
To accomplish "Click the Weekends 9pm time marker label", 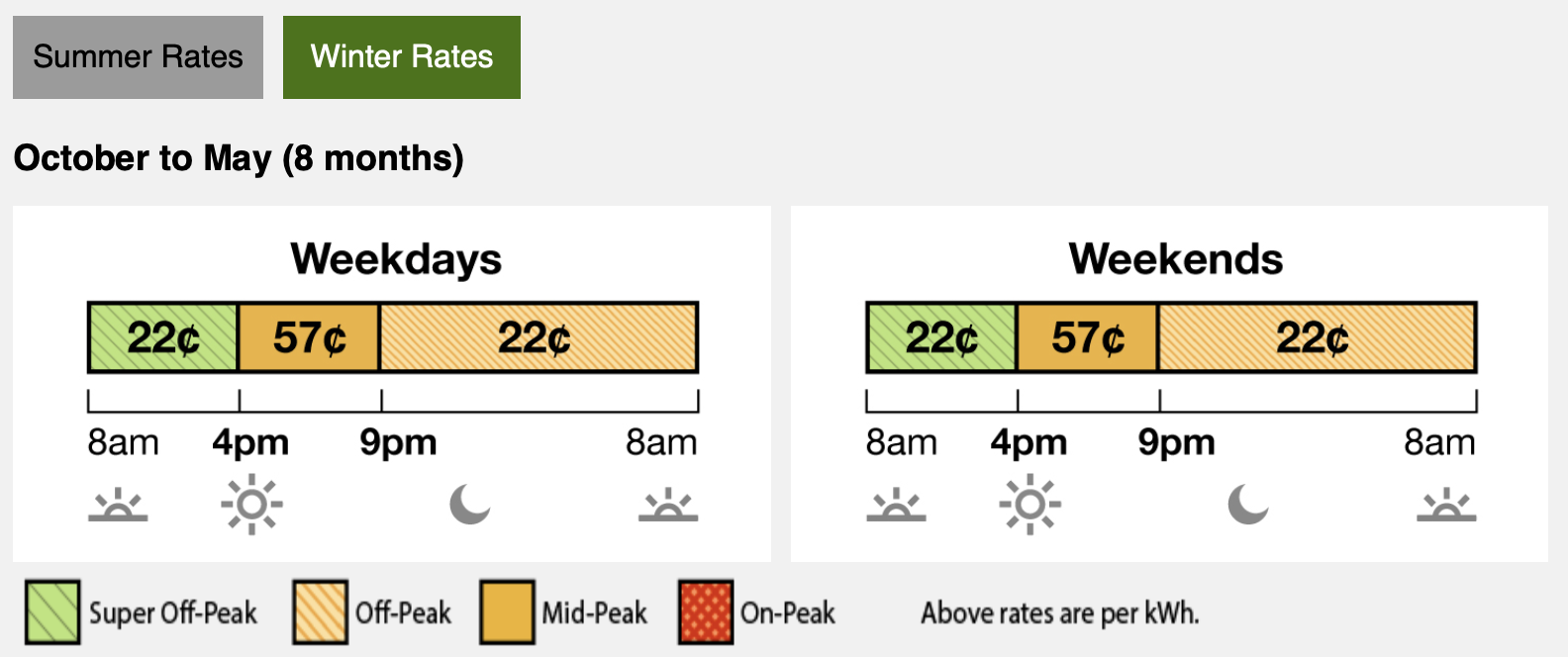I will [1177, 442].
